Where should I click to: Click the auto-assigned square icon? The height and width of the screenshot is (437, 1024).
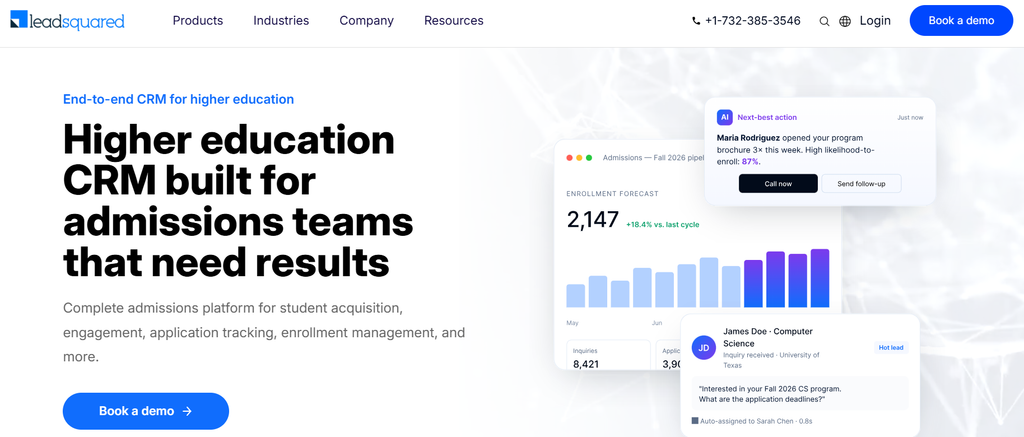coord(695,421)
